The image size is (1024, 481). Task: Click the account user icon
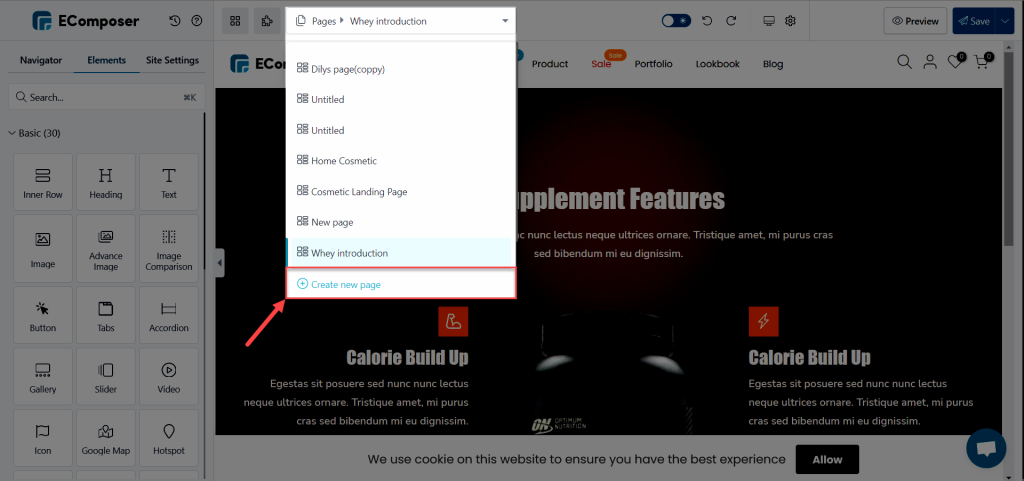929,62
